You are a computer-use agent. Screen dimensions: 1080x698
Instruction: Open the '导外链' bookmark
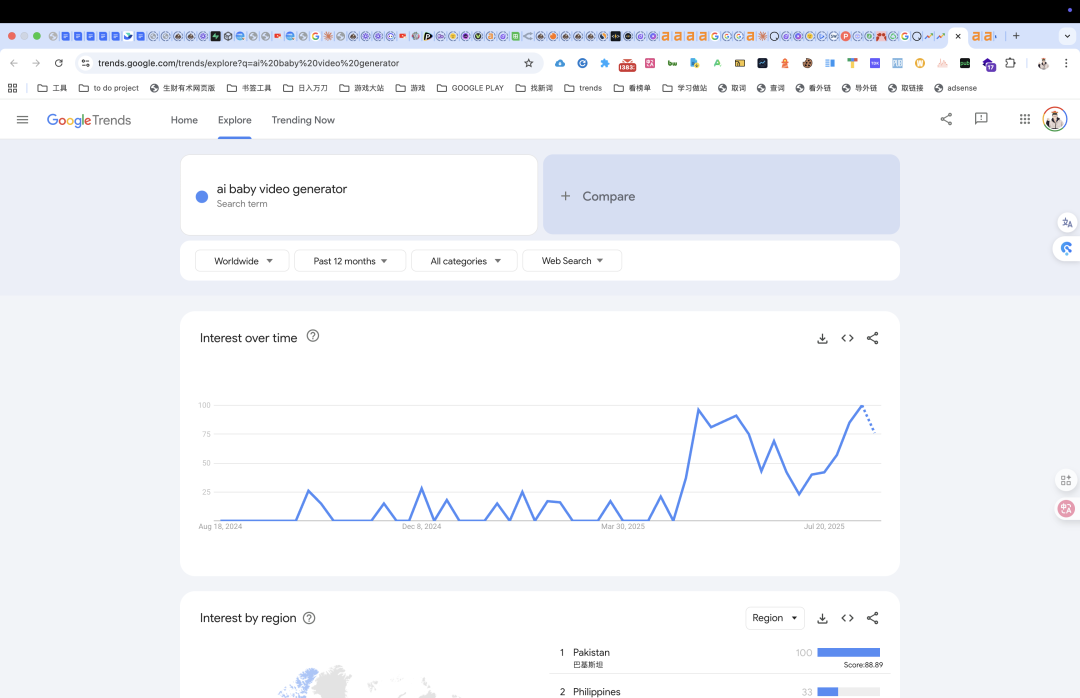point(860,88)
